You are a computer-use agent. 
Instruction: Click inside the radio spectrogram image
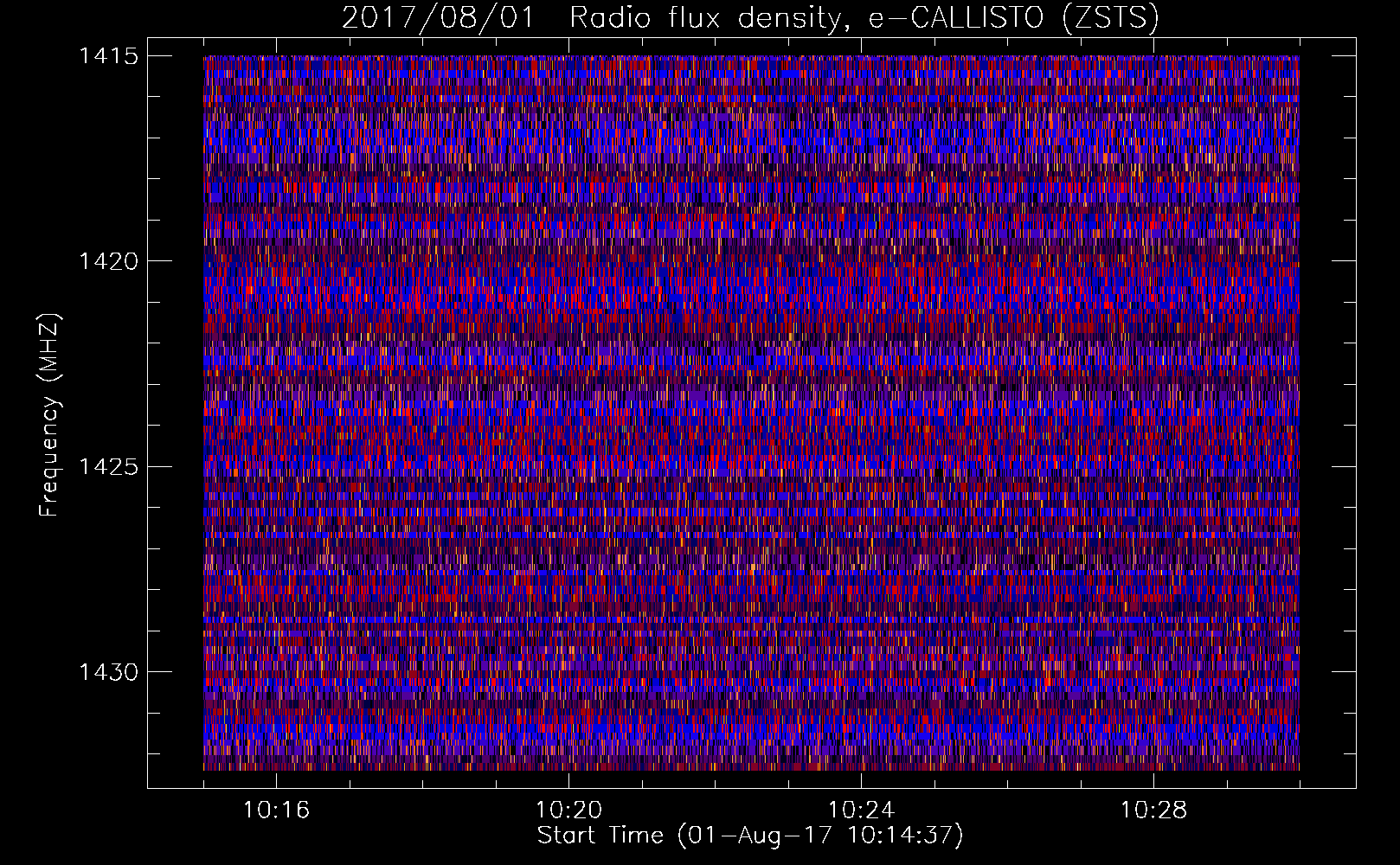[x=751, y=413]
